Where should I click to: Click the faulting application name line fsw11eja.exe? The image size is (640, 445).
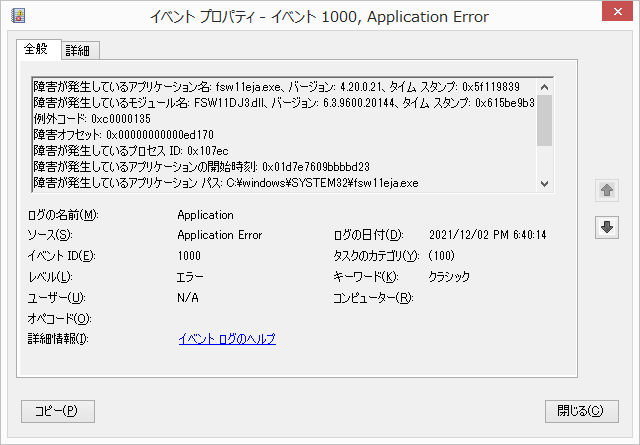pyautogui.click(x=277, y=87)
